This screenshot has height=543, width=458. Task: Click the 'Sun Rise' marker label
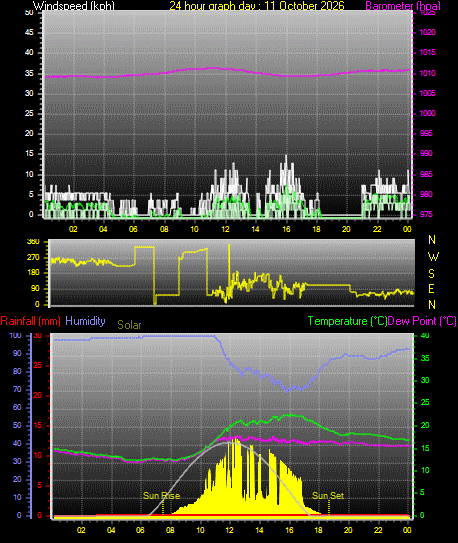(162, 496)
